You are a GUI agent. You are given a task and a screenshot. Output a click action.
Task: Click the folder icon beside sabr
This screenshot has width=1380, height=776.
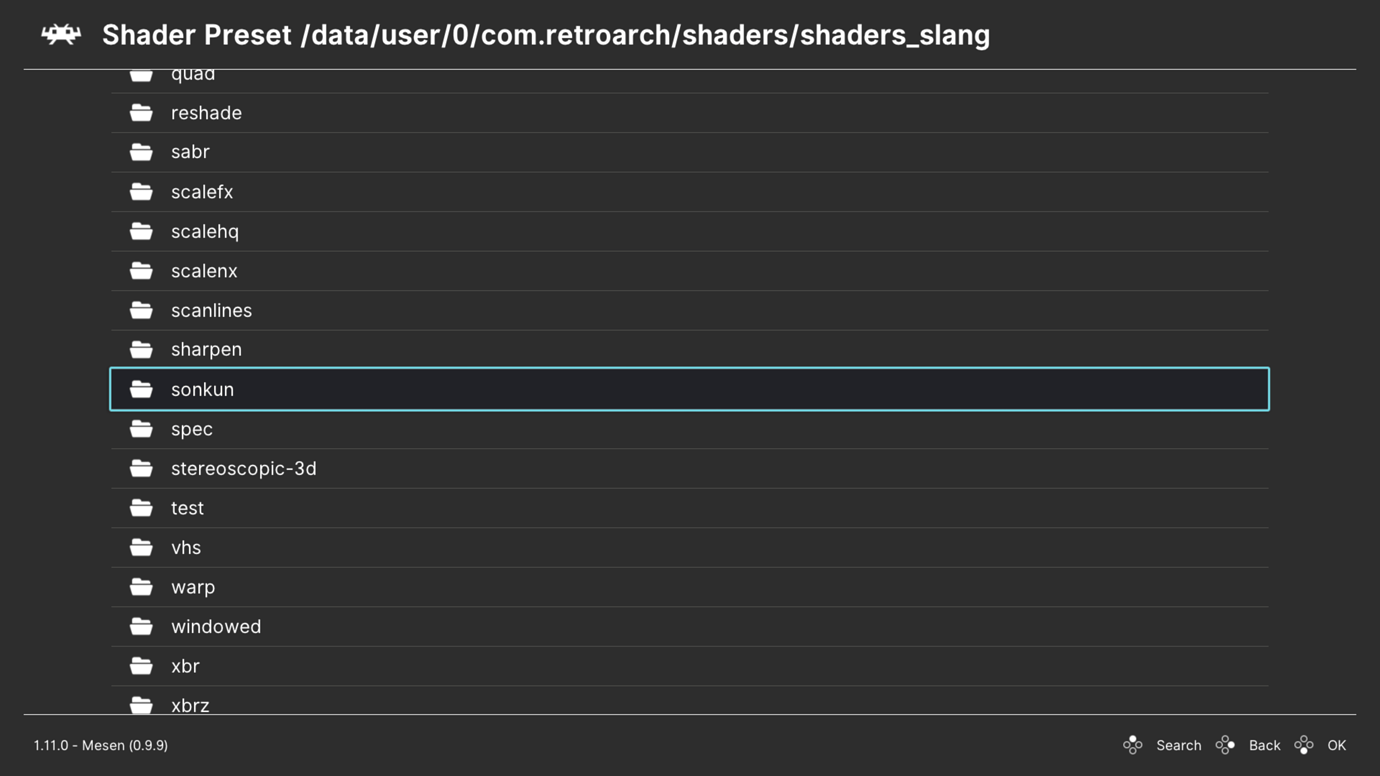(141, 152)
